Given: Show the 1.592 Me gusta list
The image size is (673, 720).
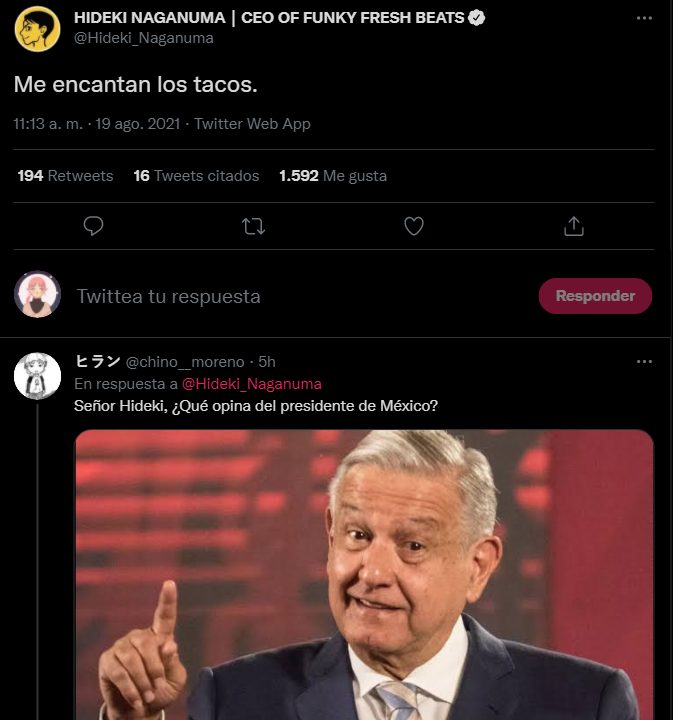Looking at the screenshot, I should [x=333, y=176].
